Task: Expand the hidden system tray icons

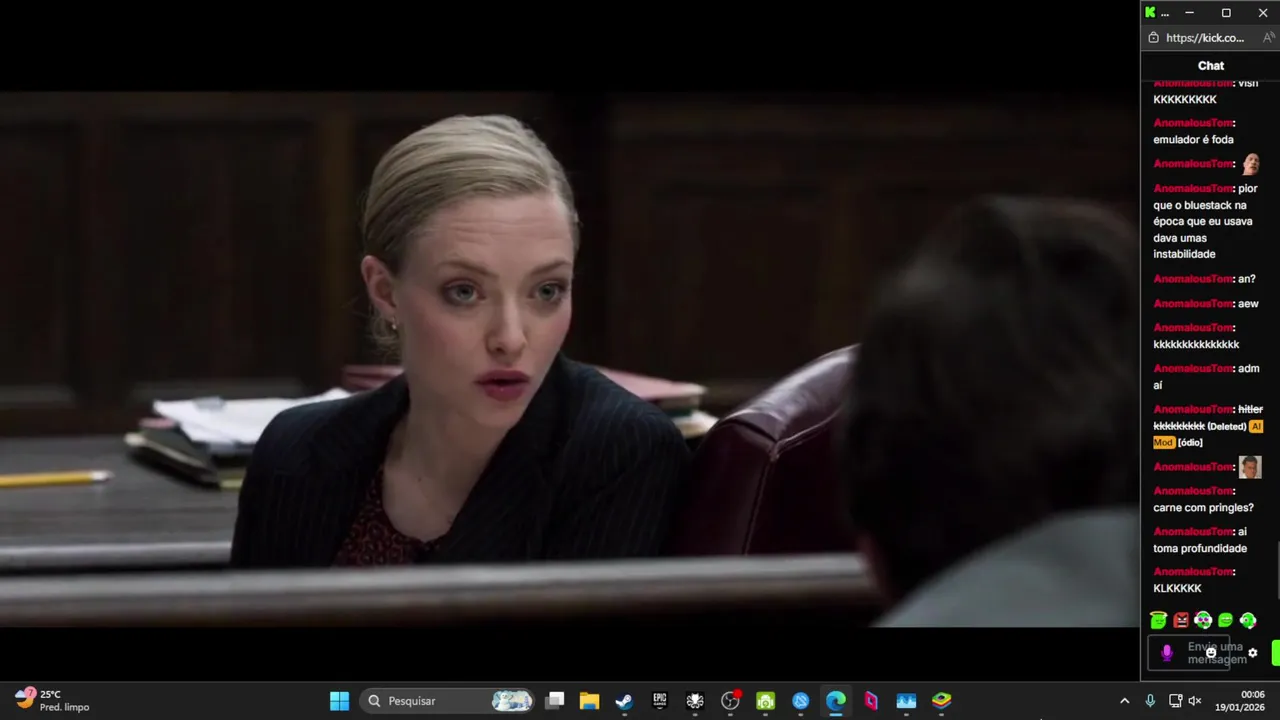Action: 1124,701
